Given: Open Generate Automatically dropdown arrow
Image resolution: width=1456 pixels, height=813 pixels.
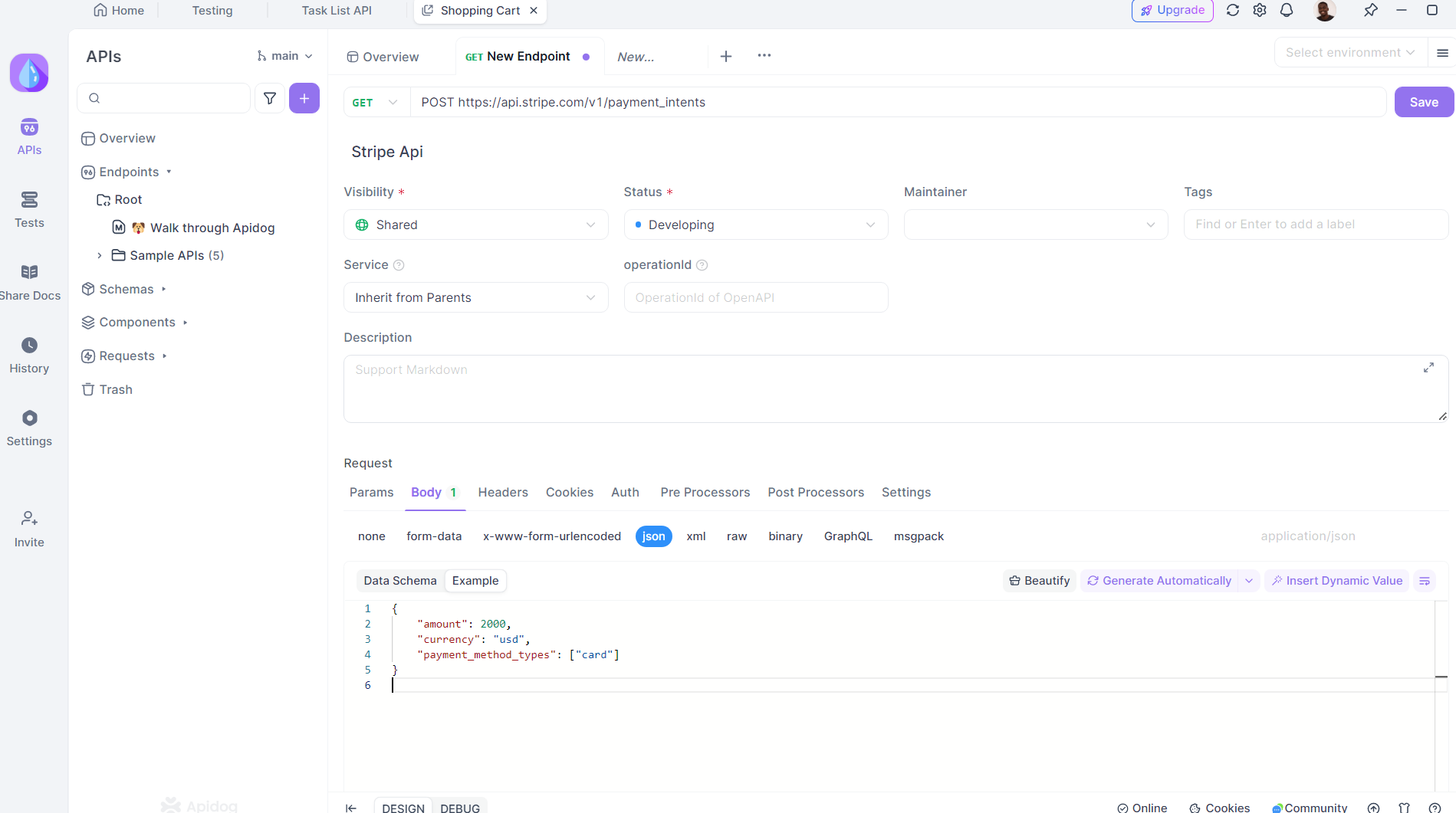Looking at the screenshot, I should (x=1249, y=581).
